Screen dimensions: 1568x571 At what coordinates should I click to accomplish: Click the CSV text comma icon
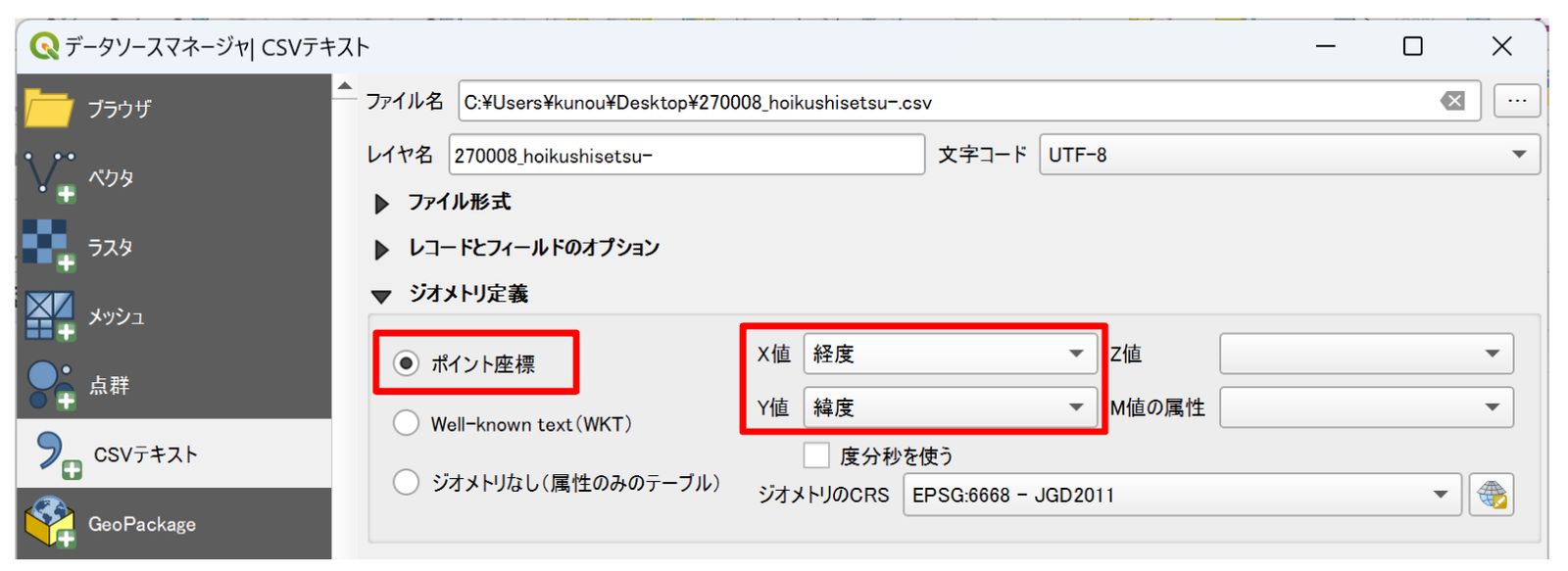(58, 455)
